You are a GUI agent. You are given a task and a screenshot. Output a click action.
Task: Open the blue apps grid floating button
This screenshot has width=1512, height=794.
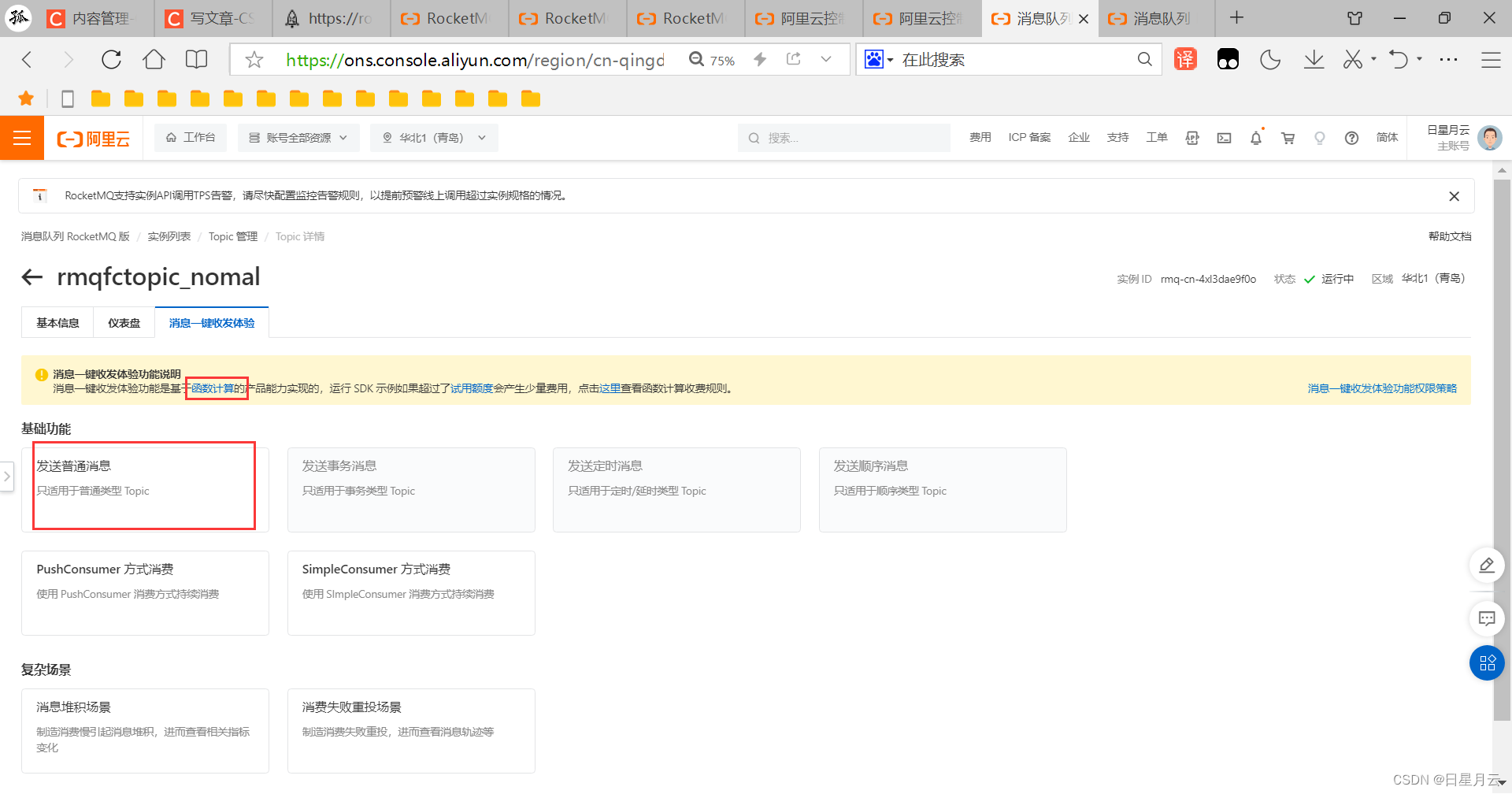coord(1487,663)
